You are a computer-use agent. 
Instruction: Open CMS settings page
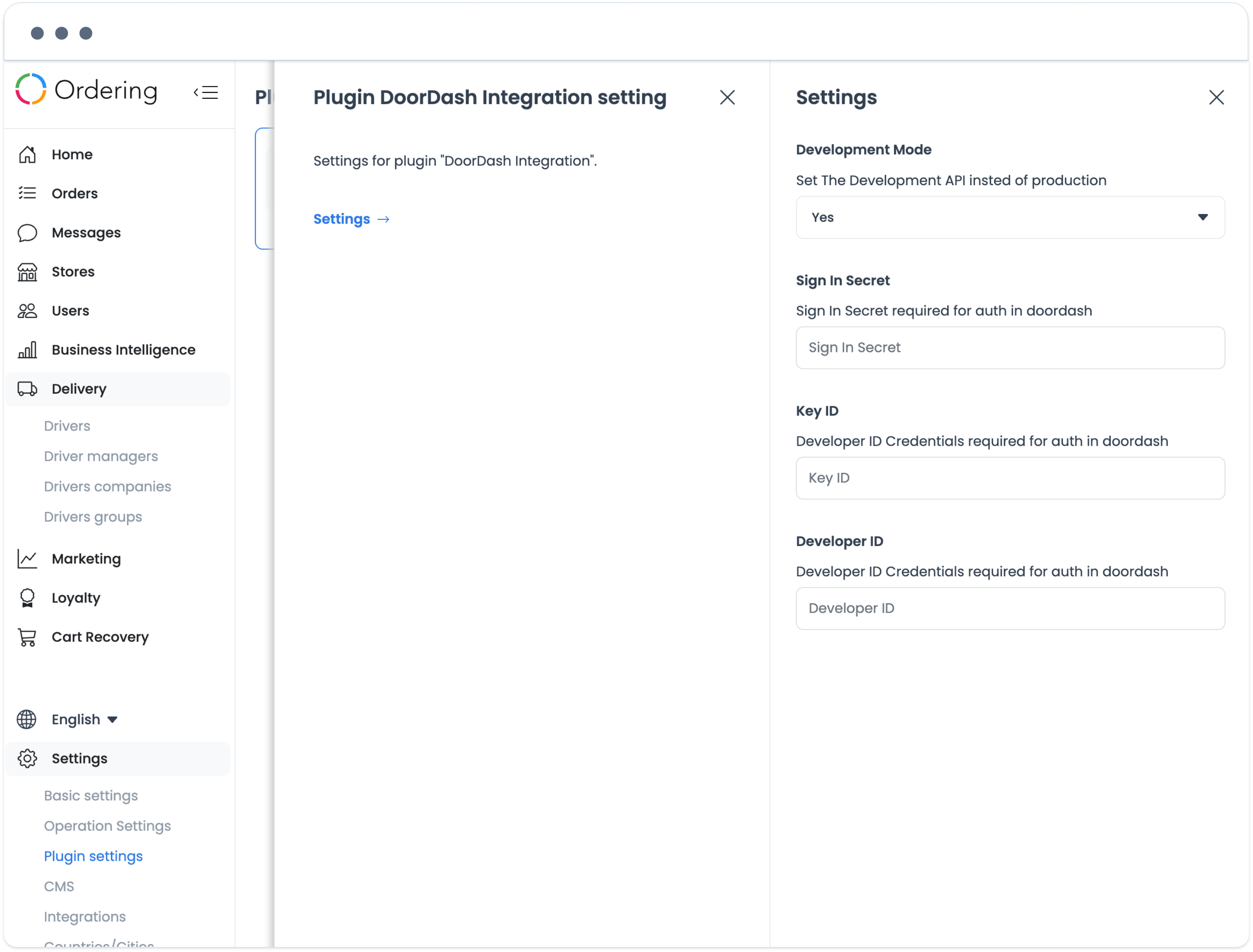click(59, 886)
